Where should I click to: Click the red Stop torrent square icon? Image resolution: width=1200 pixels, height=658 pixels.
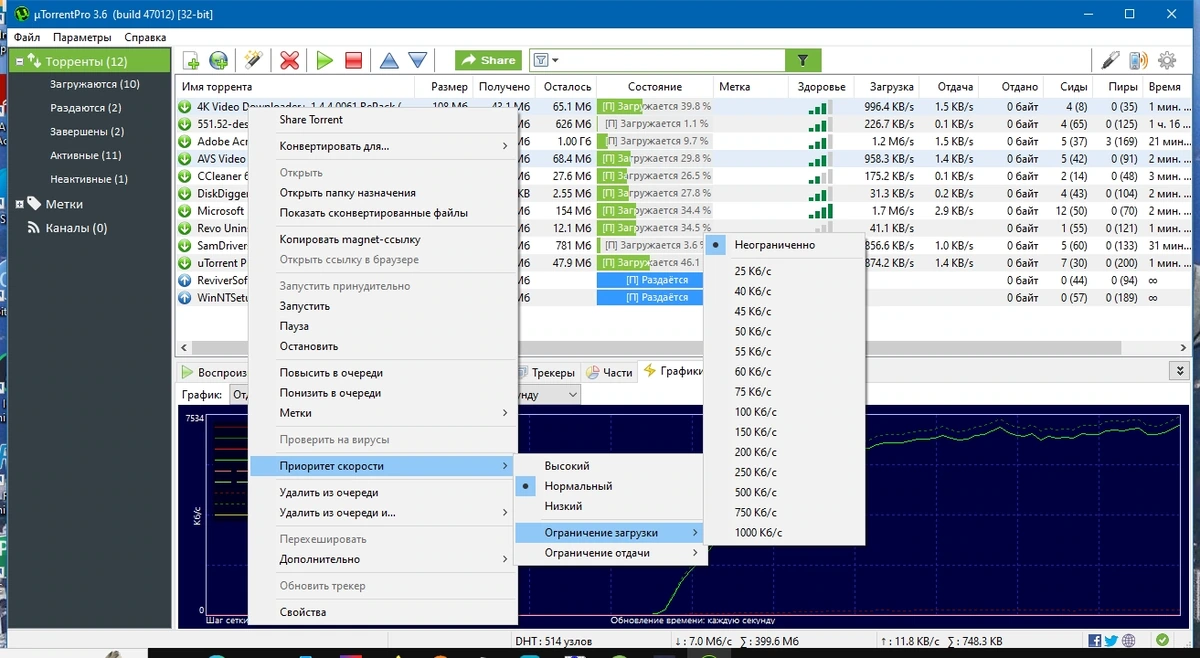(353, 61)
